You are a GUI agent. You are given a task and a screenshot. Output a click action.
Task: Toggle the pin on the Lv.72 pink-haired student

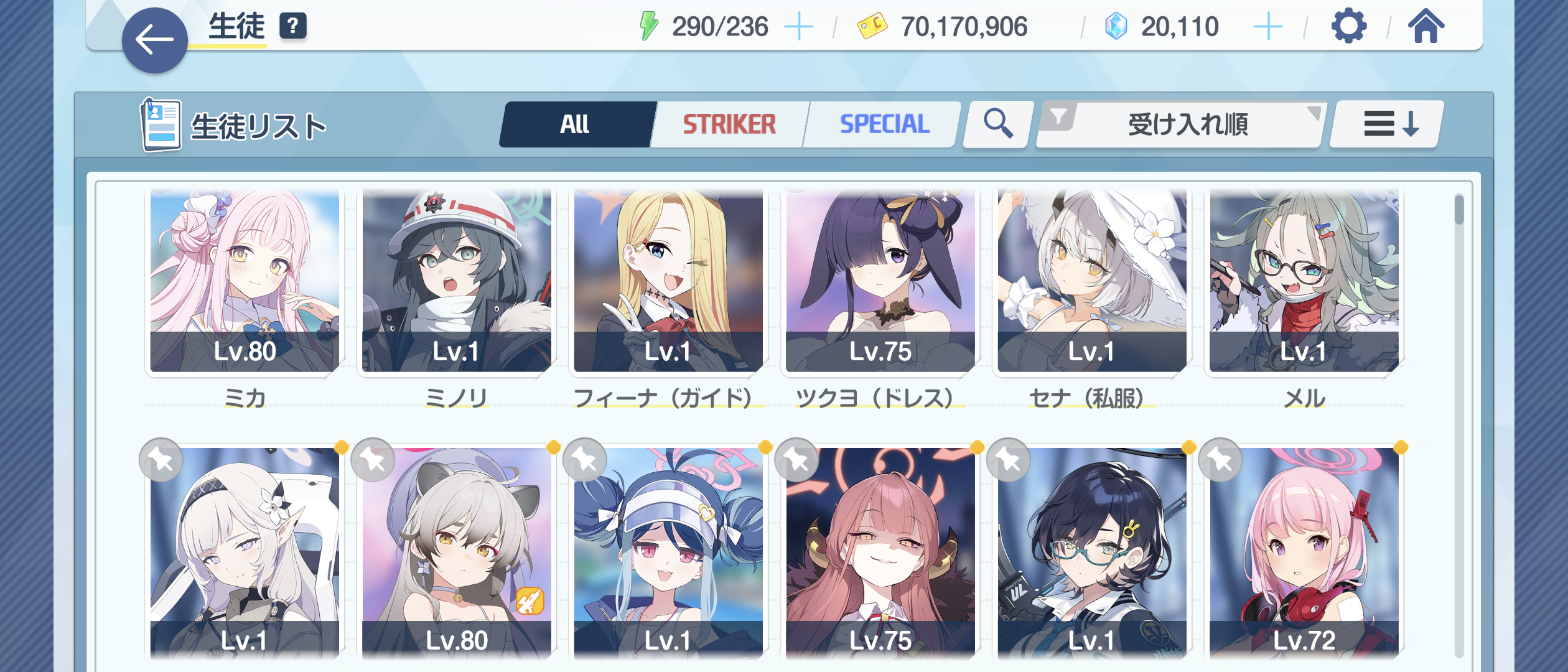1220,460
